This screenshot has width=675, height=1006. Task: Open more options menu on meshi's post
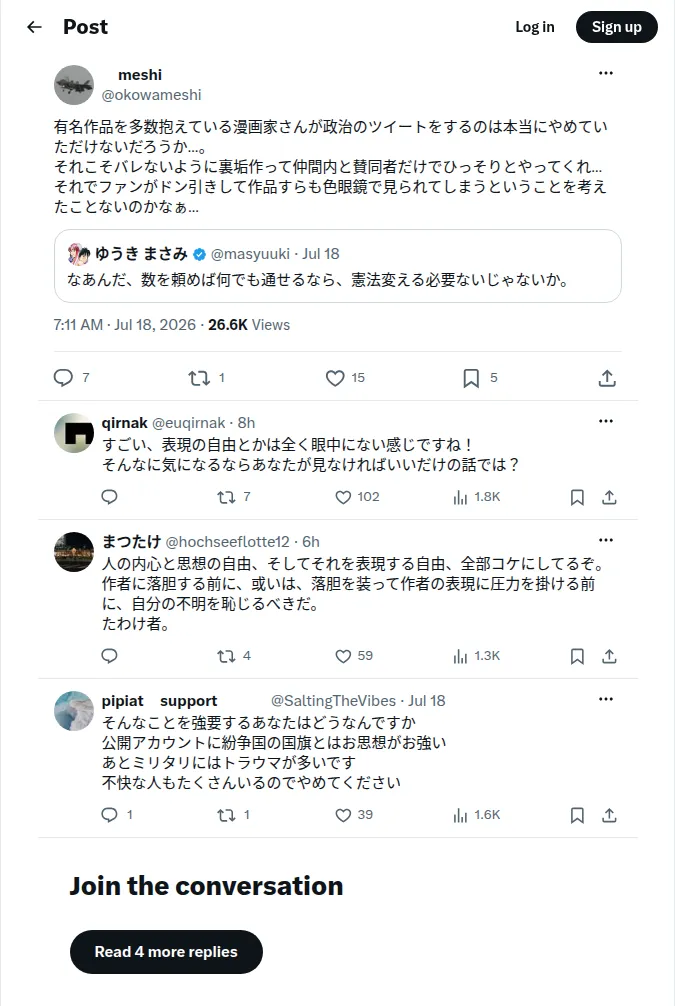tap(606, 73)
